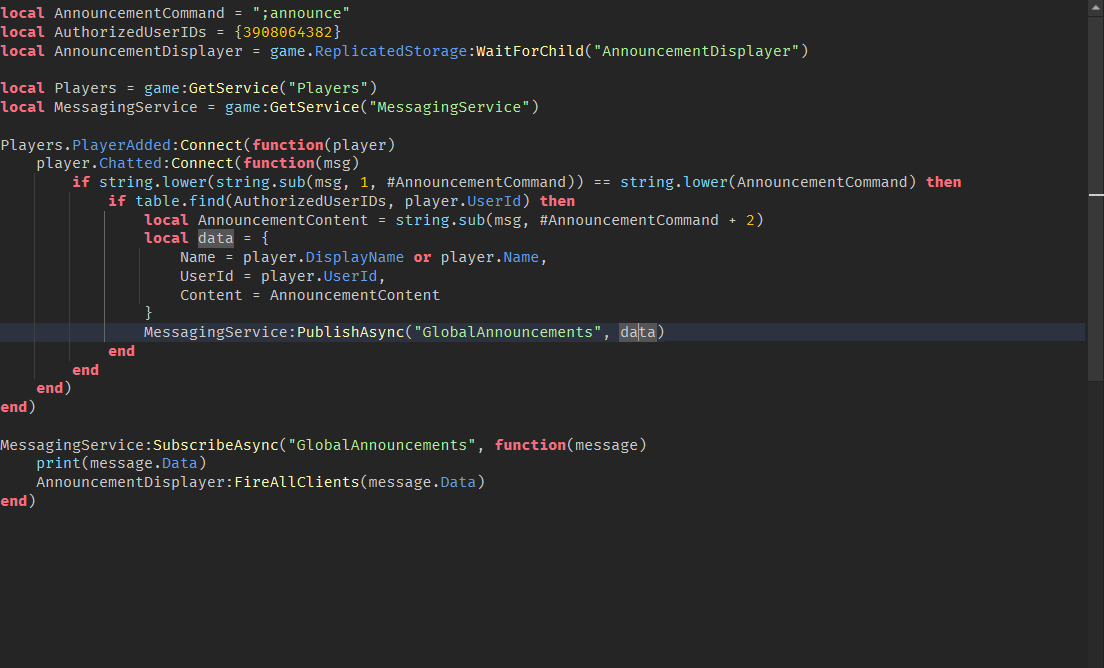Click the AnnouncementCommand variable on the first line
Screen dimensions: 1104x668
pos(139,13)
